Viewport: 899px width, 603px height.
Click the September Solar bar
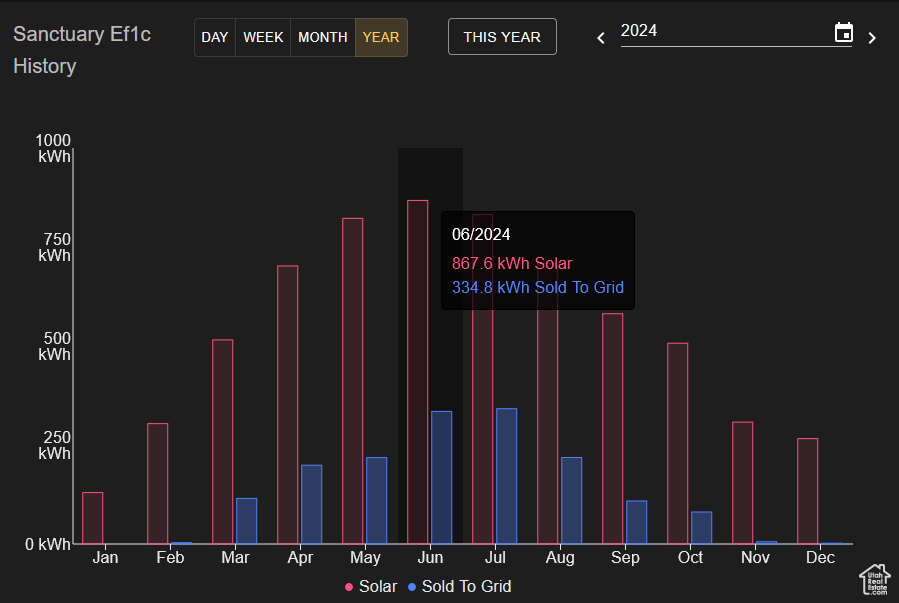click(613, 429)
